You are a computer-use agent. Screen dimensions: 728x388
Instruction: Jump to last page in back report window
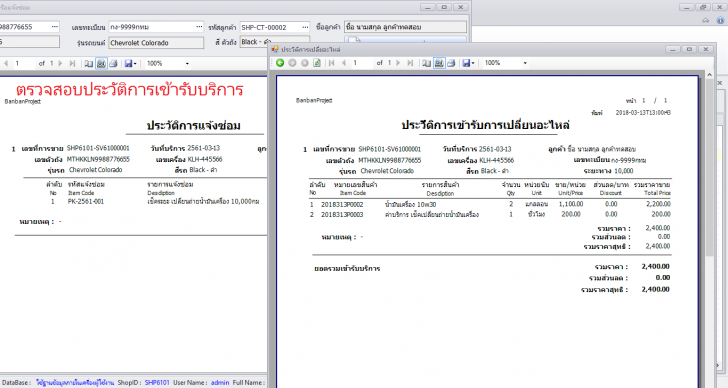click(x=72, y=63)
